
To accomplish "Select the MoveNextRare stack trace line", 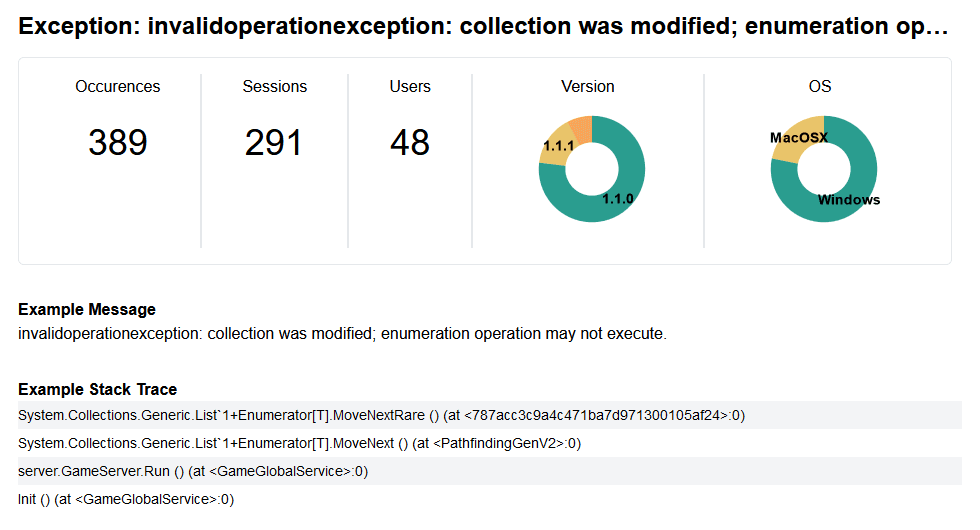I will pyautogui.click(x=382, y=414).
